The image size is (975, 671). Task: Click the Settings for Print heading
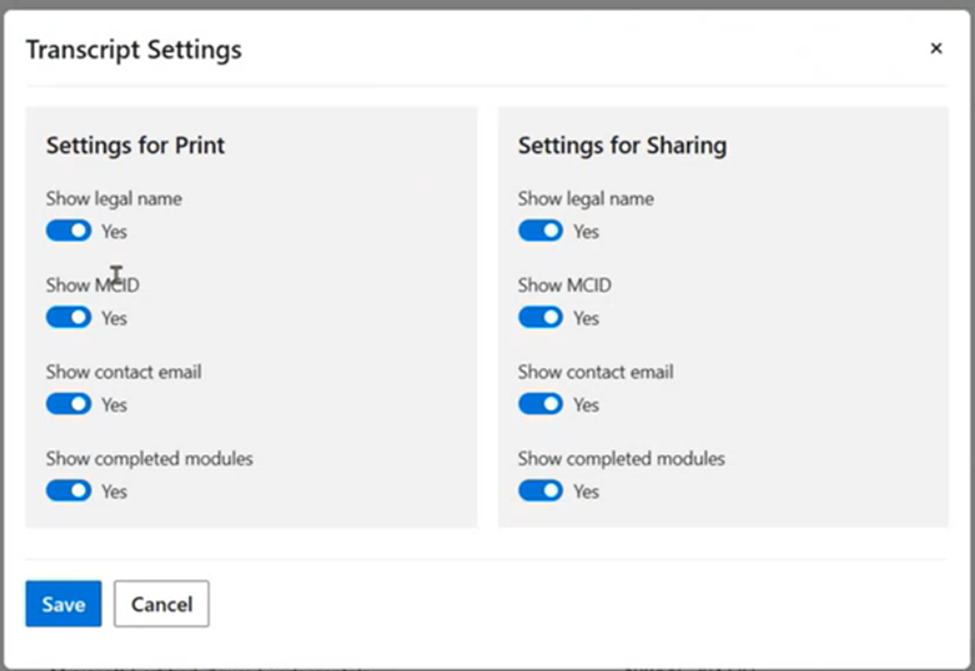pyautogui.click(x=135, y=145)
